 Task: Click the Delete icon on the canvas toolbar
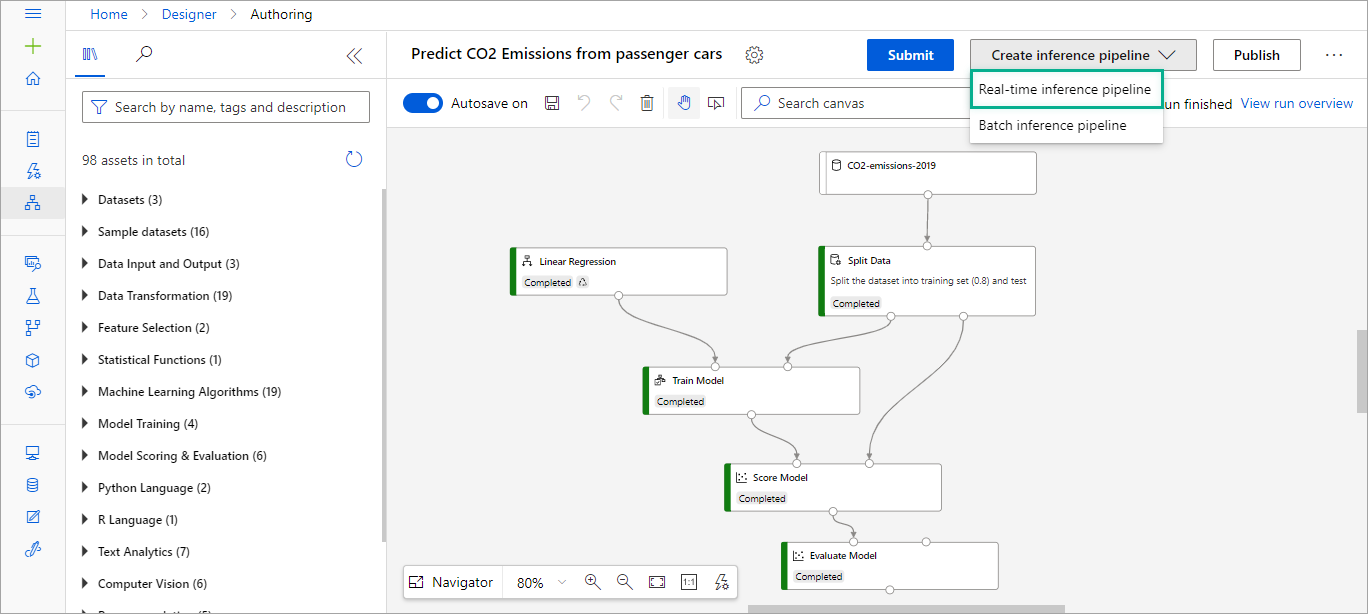pos(647,102)
